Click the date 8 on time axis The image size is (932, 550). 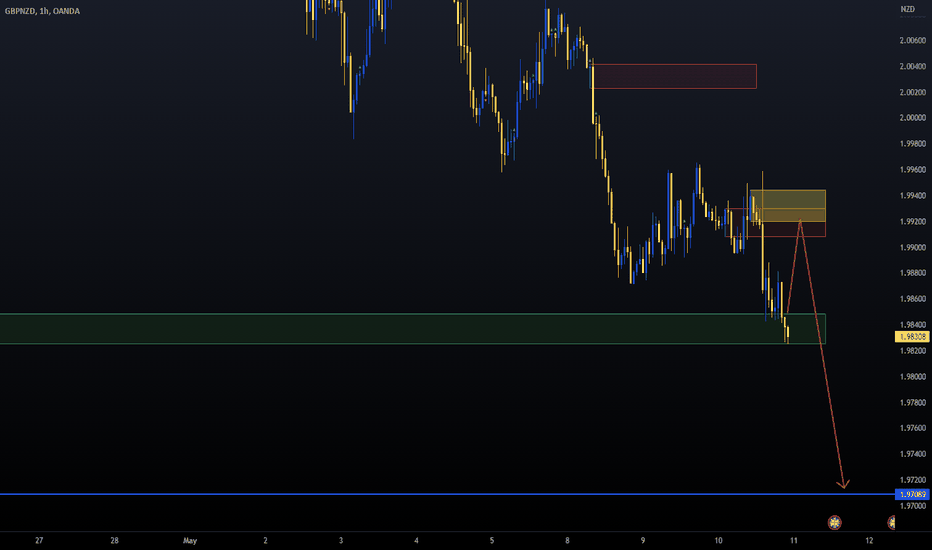(x=567, y=540)
